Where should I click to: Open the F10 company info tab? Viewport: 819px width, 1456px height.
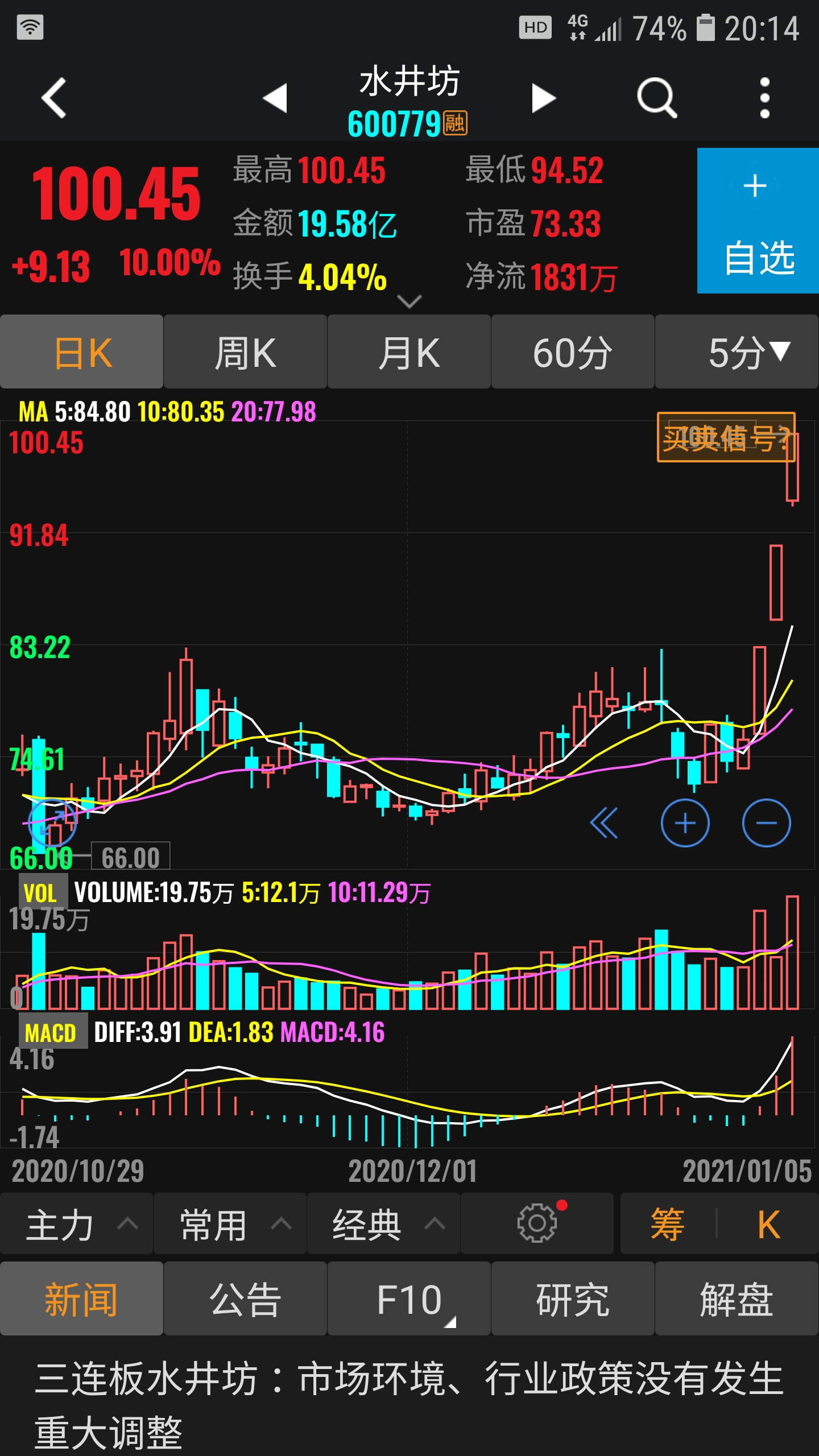coord(409,1300)
